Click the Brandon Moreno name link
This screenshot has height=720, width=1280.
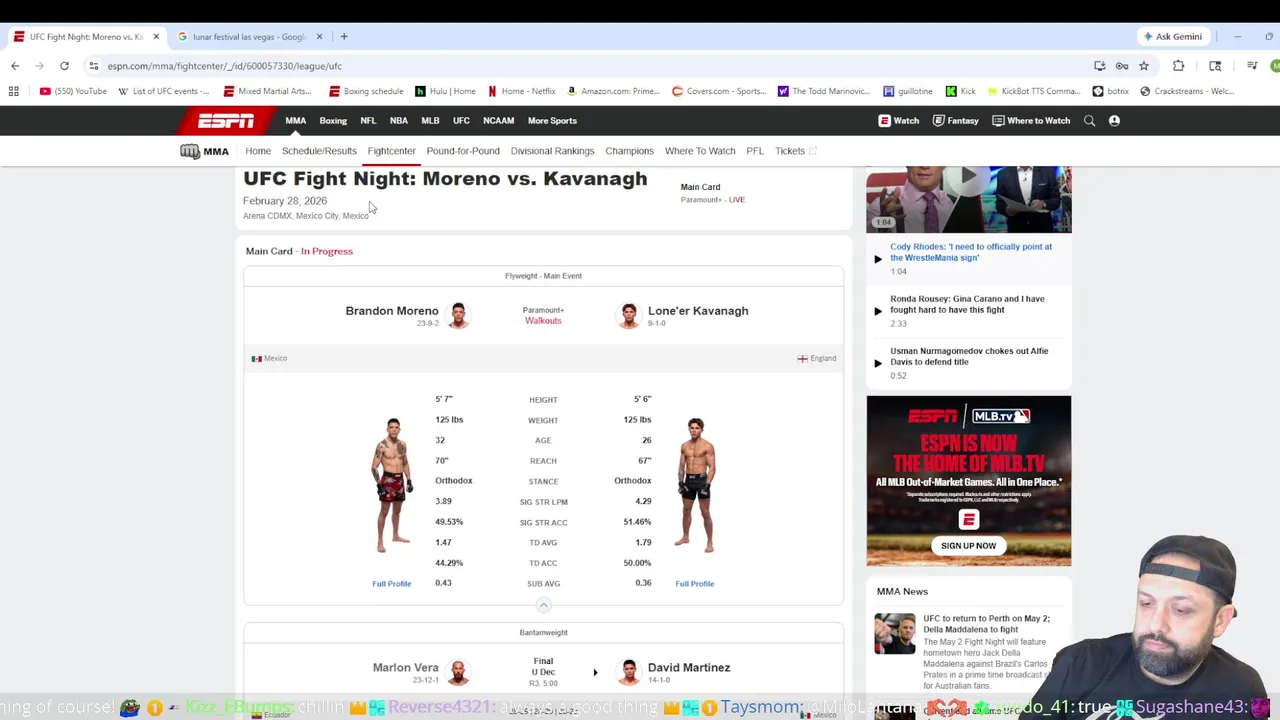392,311
